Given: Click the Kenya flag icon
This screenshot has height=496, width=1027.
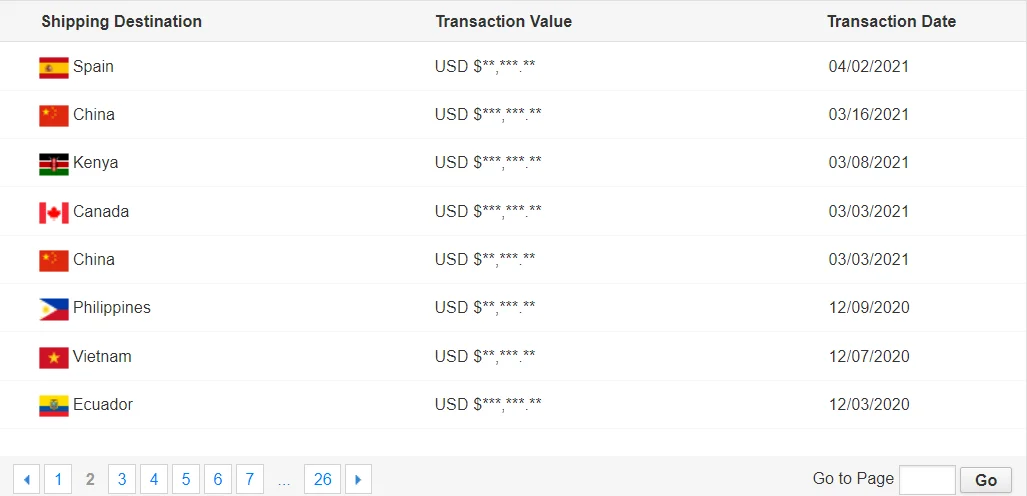Looking at the screenshot, I should [54, 164].
